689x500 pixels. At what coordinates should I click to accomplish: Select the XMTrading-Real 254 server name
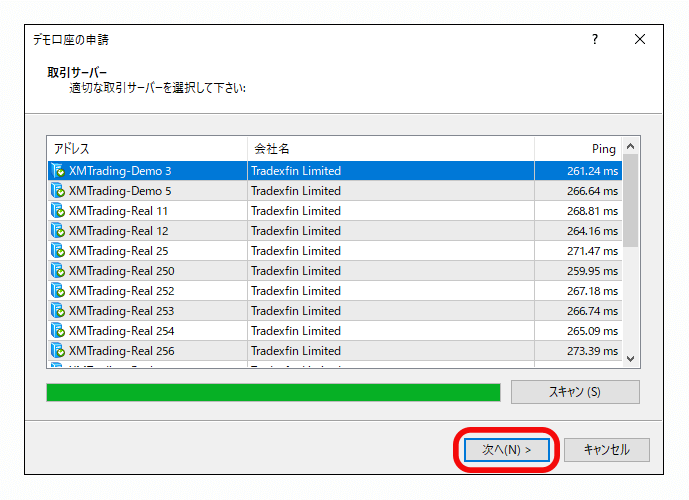click(122, 331)
